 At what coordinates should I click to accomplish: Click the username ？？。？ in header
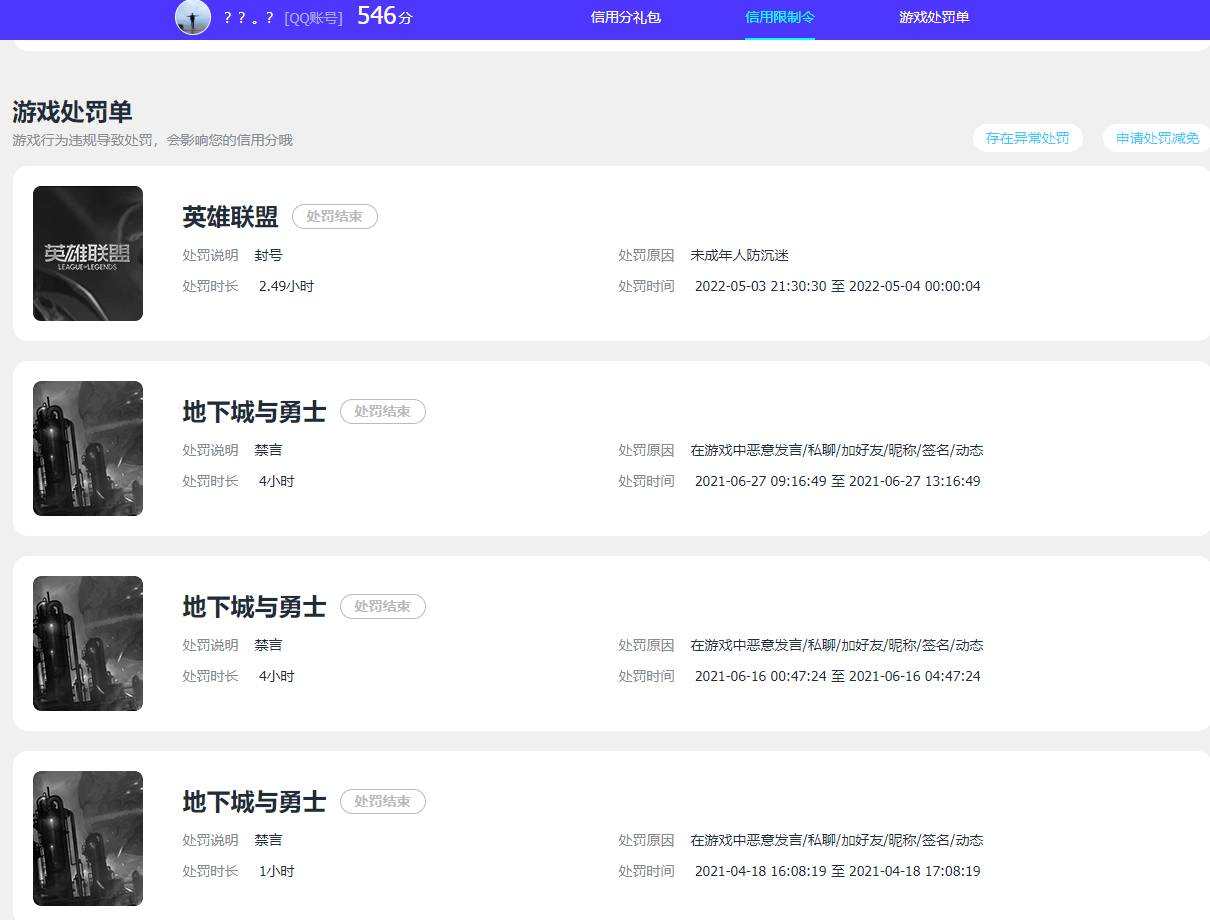[x=249, y=18]
